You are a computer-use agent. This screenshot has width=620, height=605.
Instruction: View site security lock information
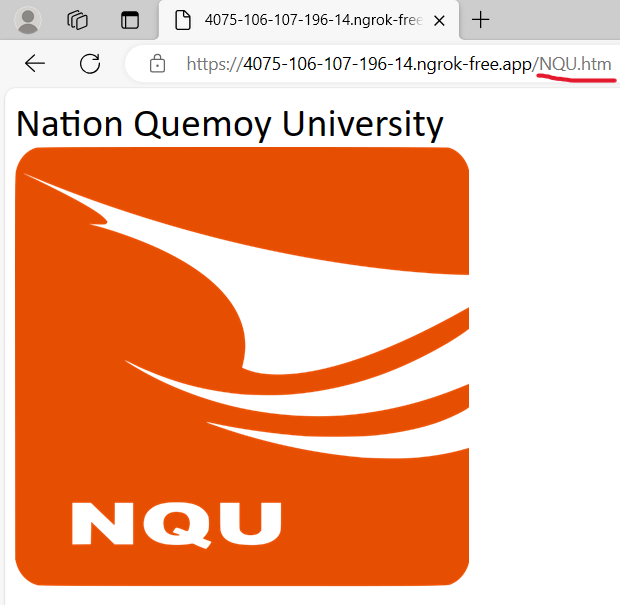coord(157,64)
